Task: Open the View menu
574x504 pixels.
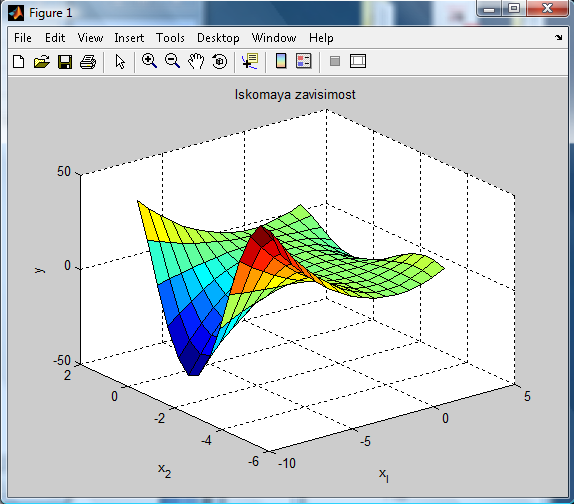Action: pyautogui.click(x=90, y=38)
